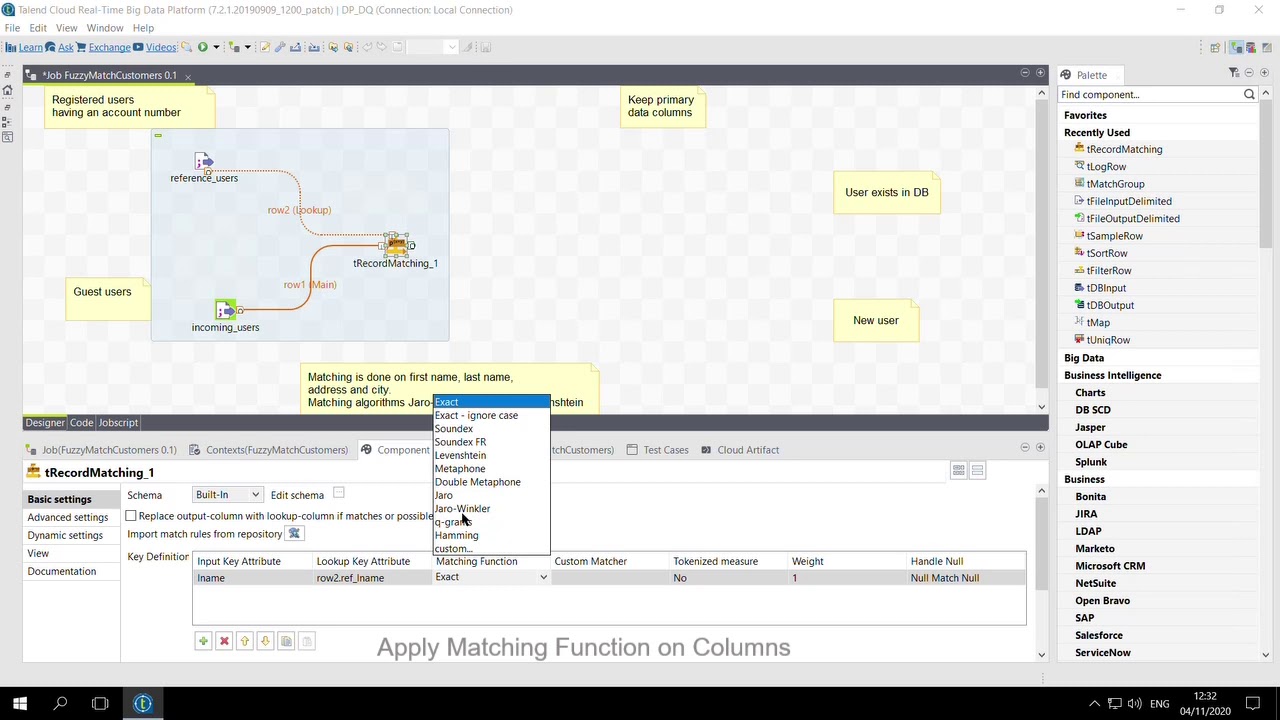Toggle Replace output-column with lookup-column checkbox
The image size is (1280, 720).
131,516
